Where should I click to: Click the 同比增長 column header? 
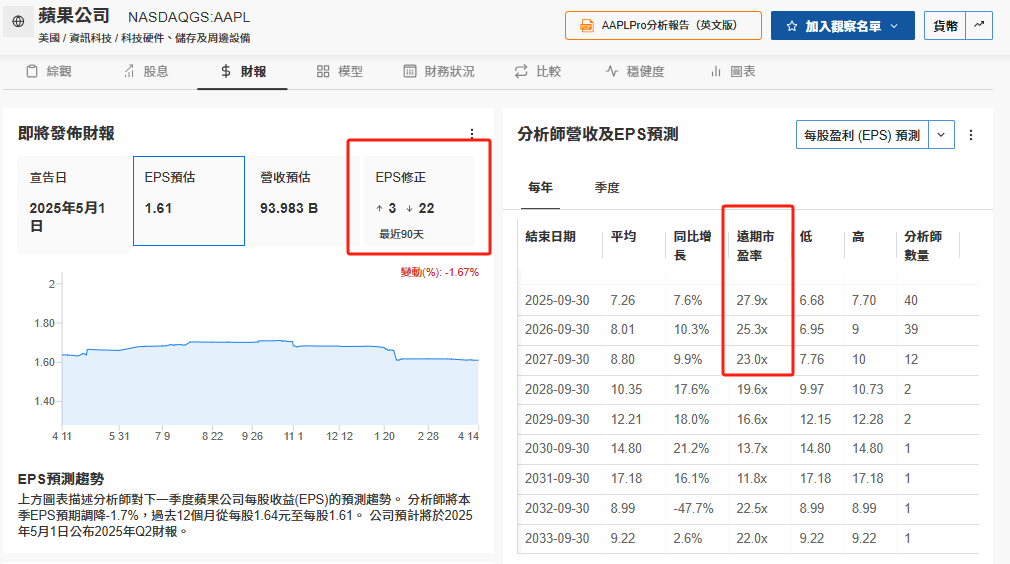tap(692, 246)
